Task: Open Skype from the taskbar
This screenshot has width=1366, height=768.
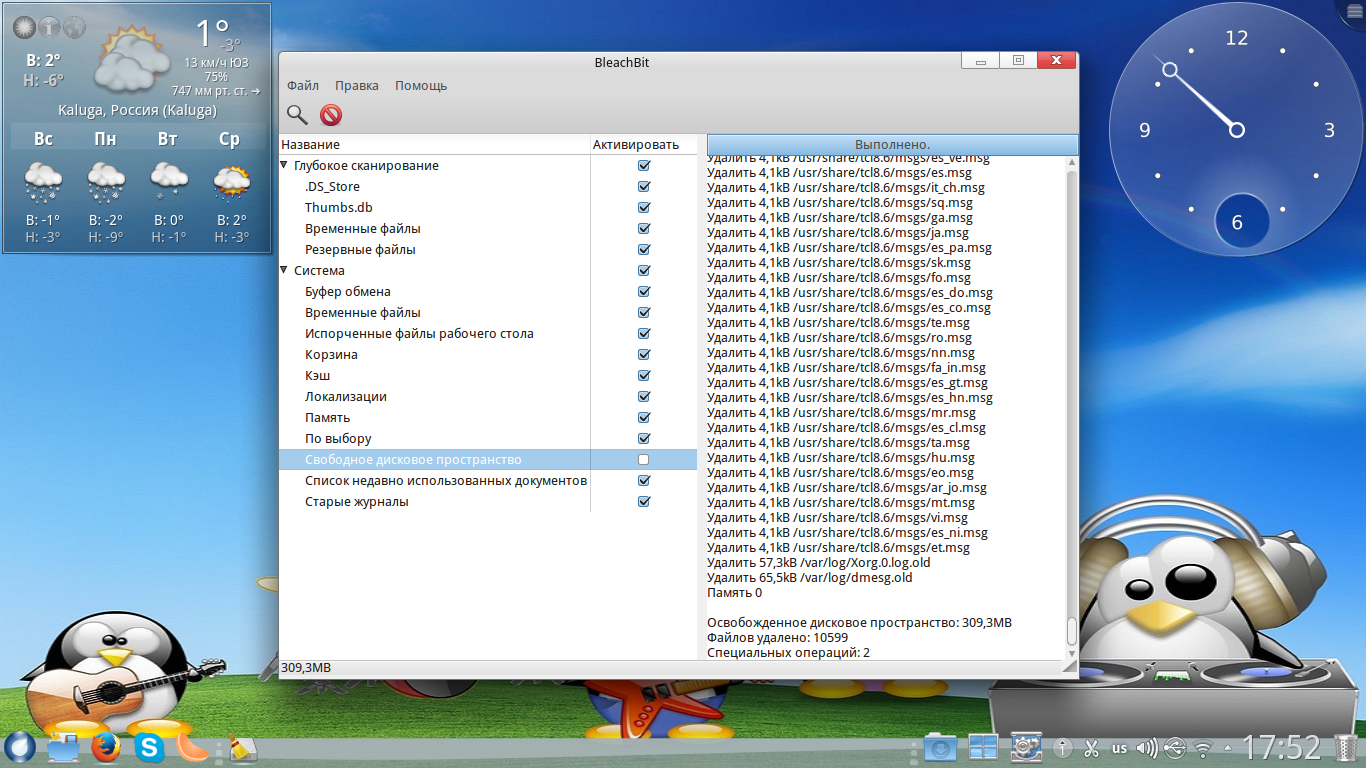Action: pos(150,747)
